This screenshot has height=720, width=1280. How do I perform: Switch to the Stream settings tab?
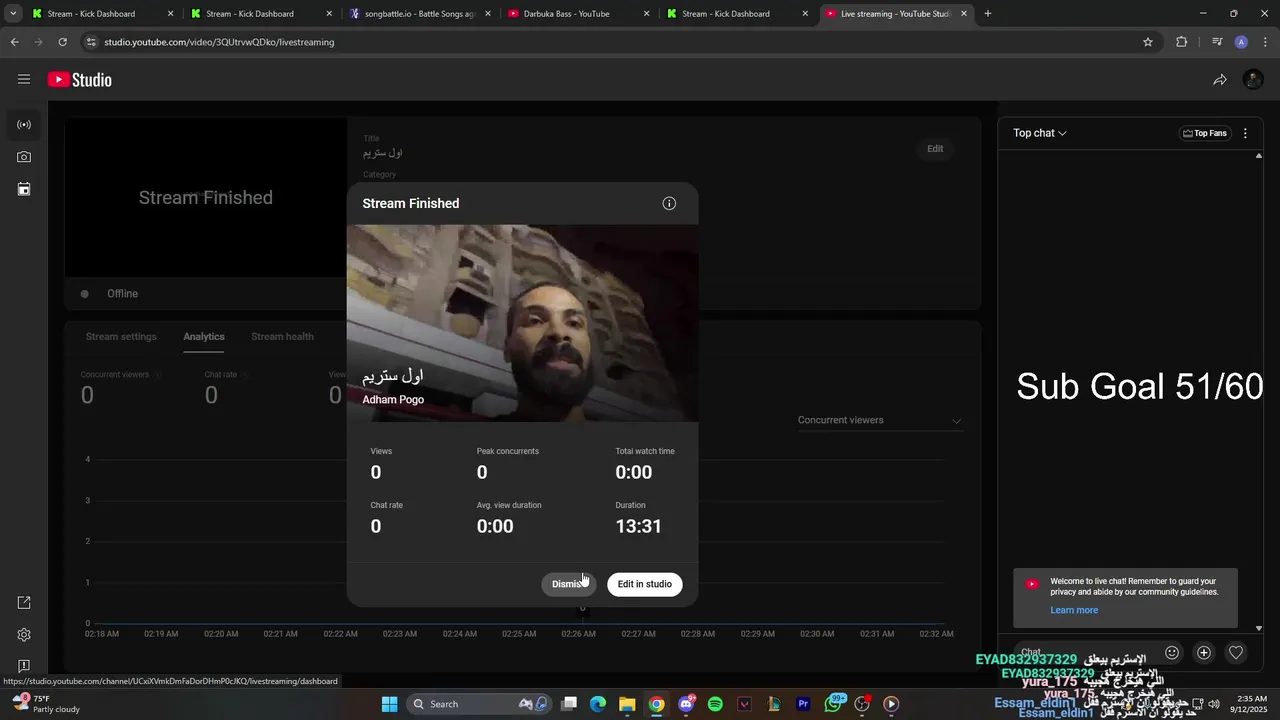[121, 337]
